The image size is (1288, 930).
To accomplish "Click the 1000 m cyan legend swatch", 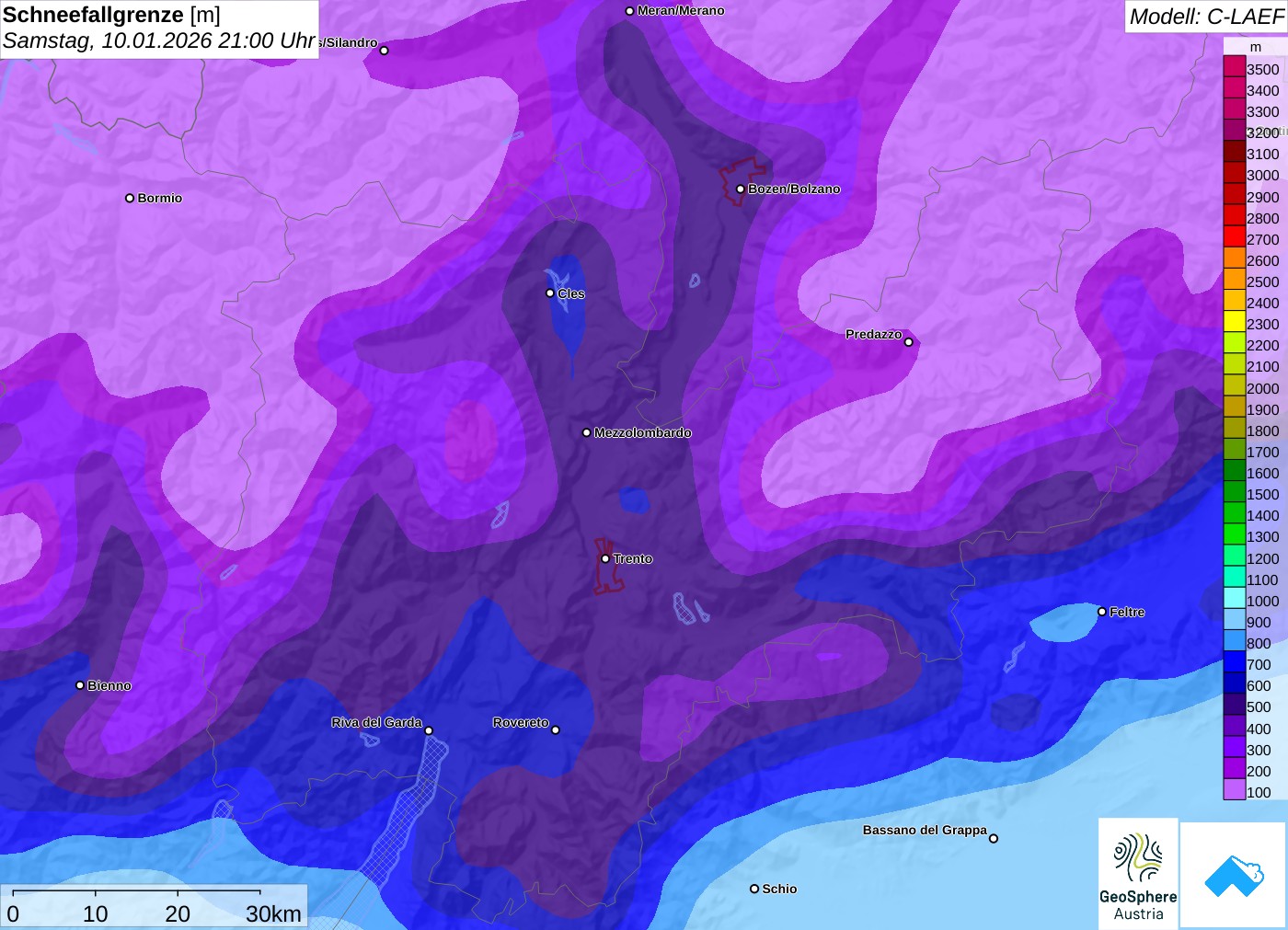I will pos(1235,599).
